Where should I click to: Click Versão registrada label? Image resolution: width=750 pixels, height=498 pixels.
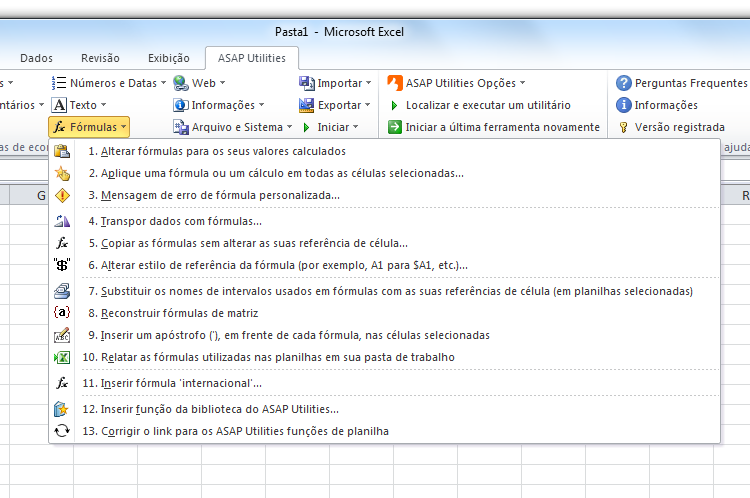pos(680,127)
